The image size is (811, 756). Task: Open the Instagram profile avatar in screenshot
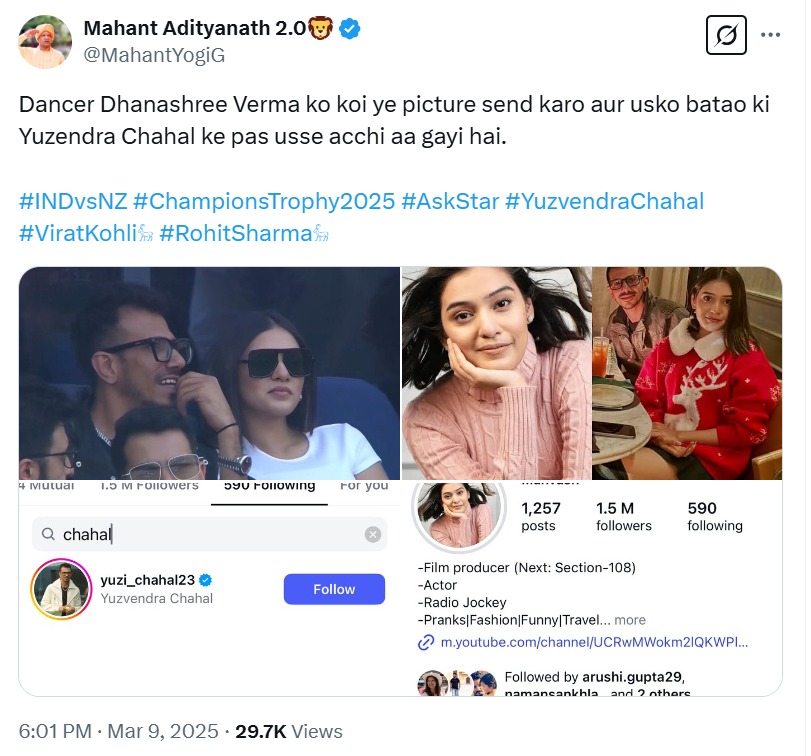pos(458,511)
